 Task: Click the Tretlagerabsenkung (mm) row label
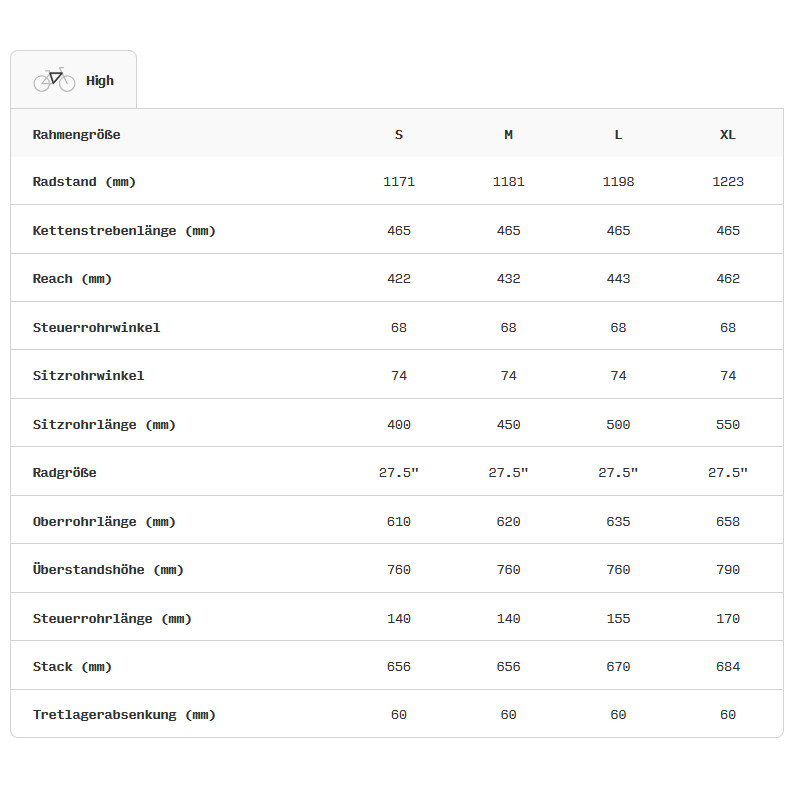pos(124,714)
